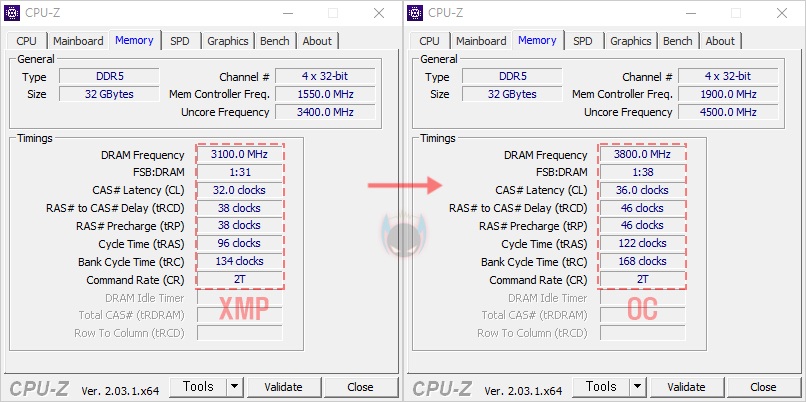Open the Graphics tab in left window
Image resolution: width=806 pixels, height=402 pixels.
pos(228,41)
